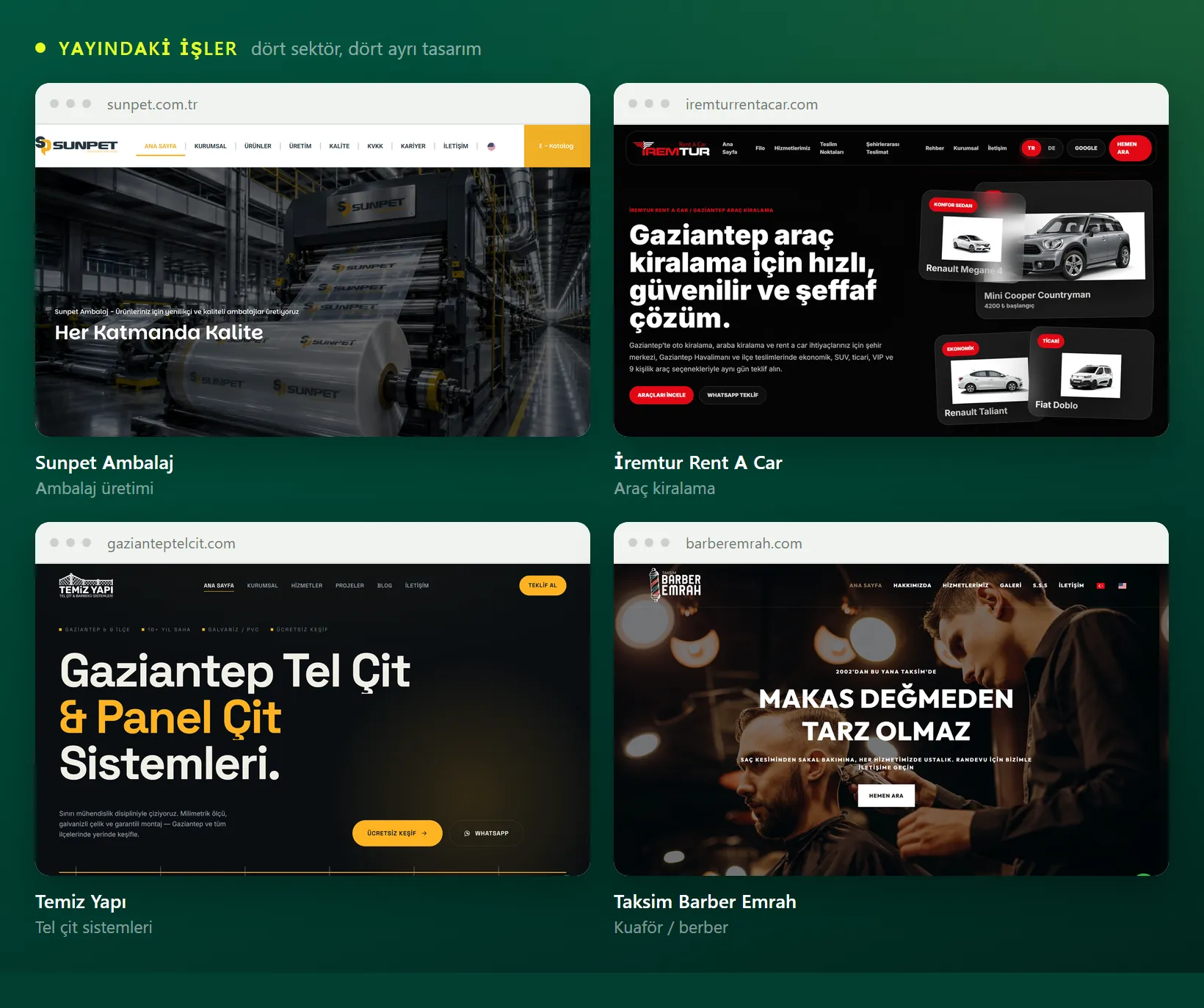Open Hizmetlerimiz in İremtur navigation

792,148
